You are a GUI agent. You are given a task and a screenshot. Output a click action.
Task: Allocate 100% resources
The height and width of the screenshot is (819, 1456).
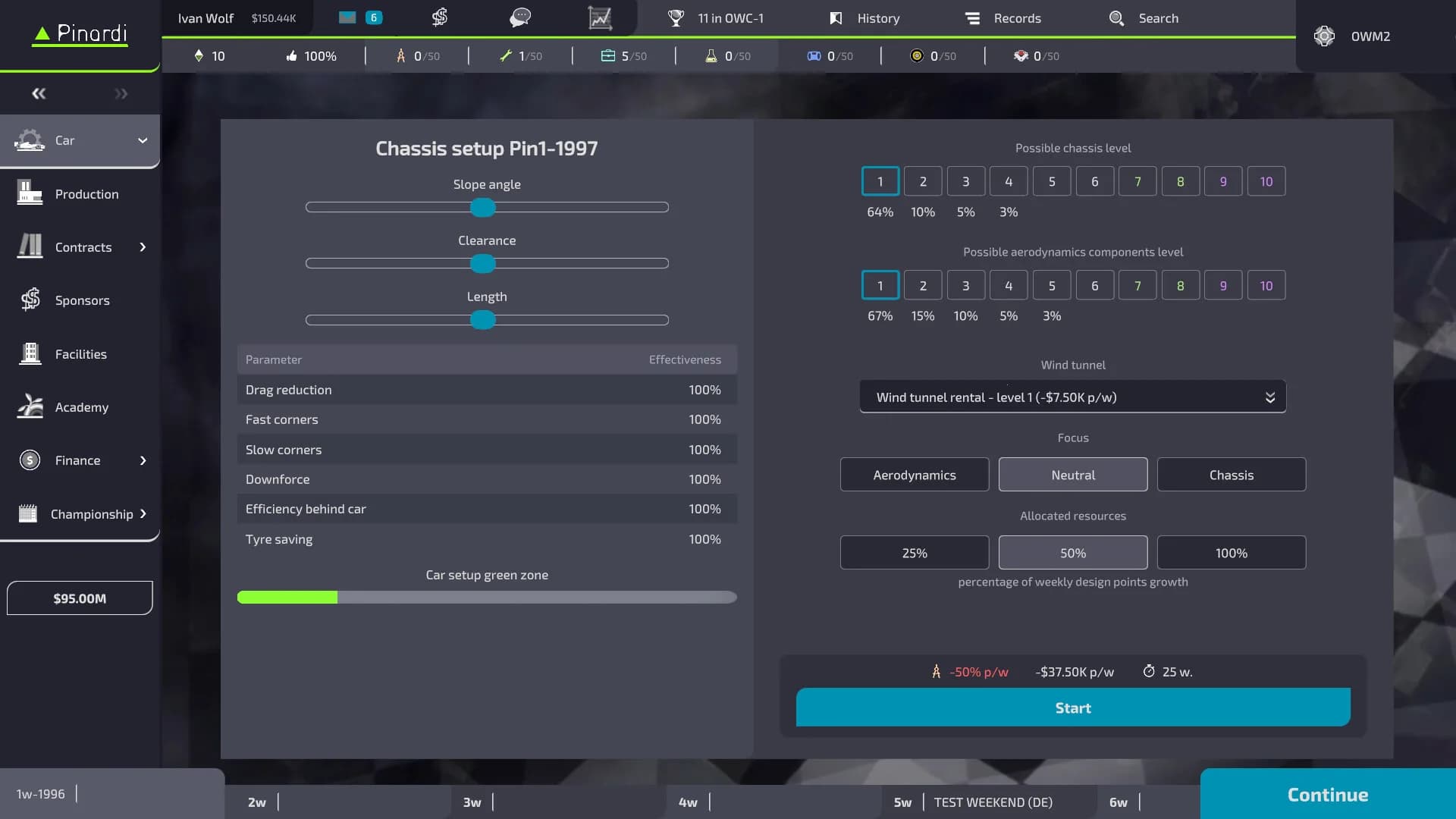tap(1232, 553)
